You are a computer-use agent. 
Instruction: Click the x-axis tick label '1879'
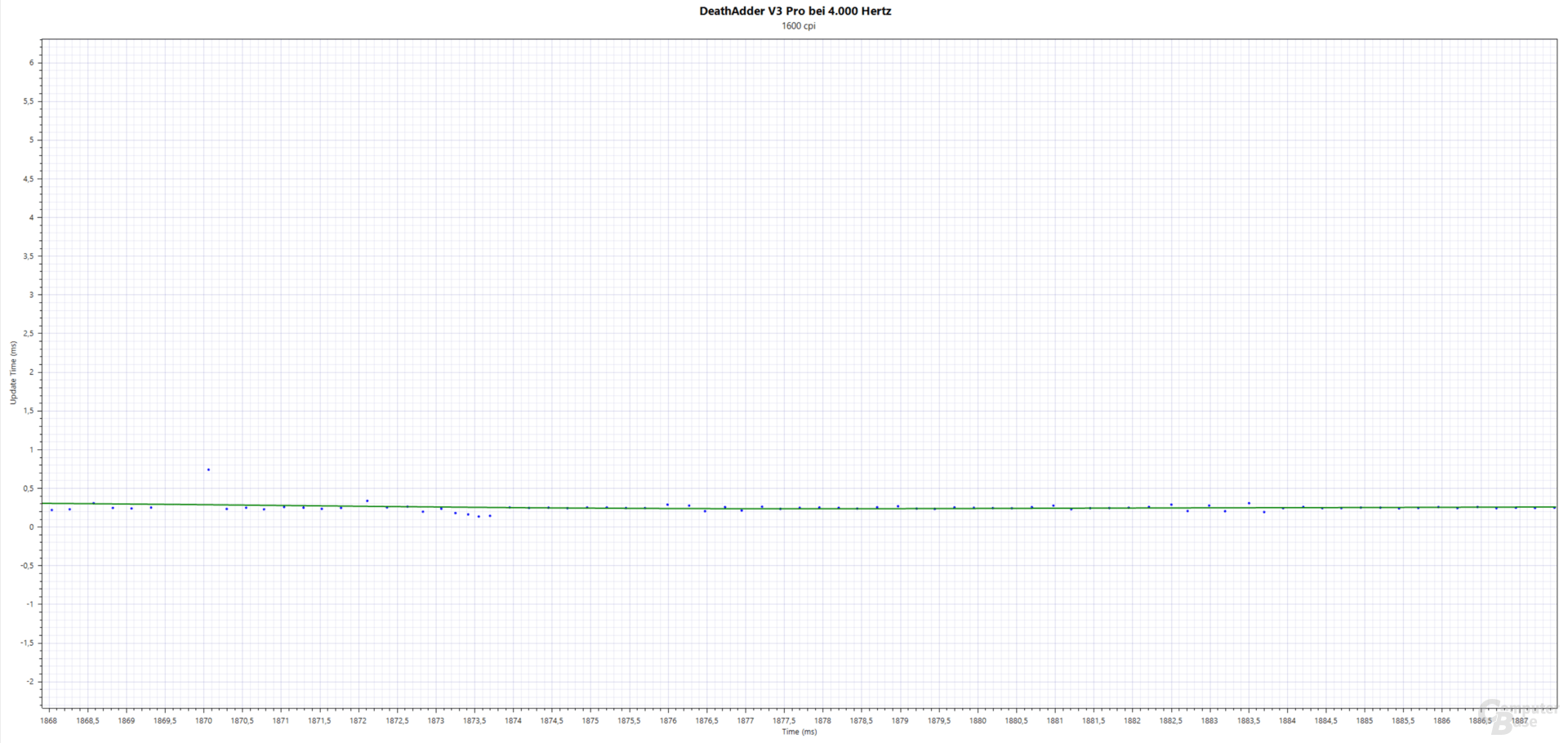[x=900, y=721]
